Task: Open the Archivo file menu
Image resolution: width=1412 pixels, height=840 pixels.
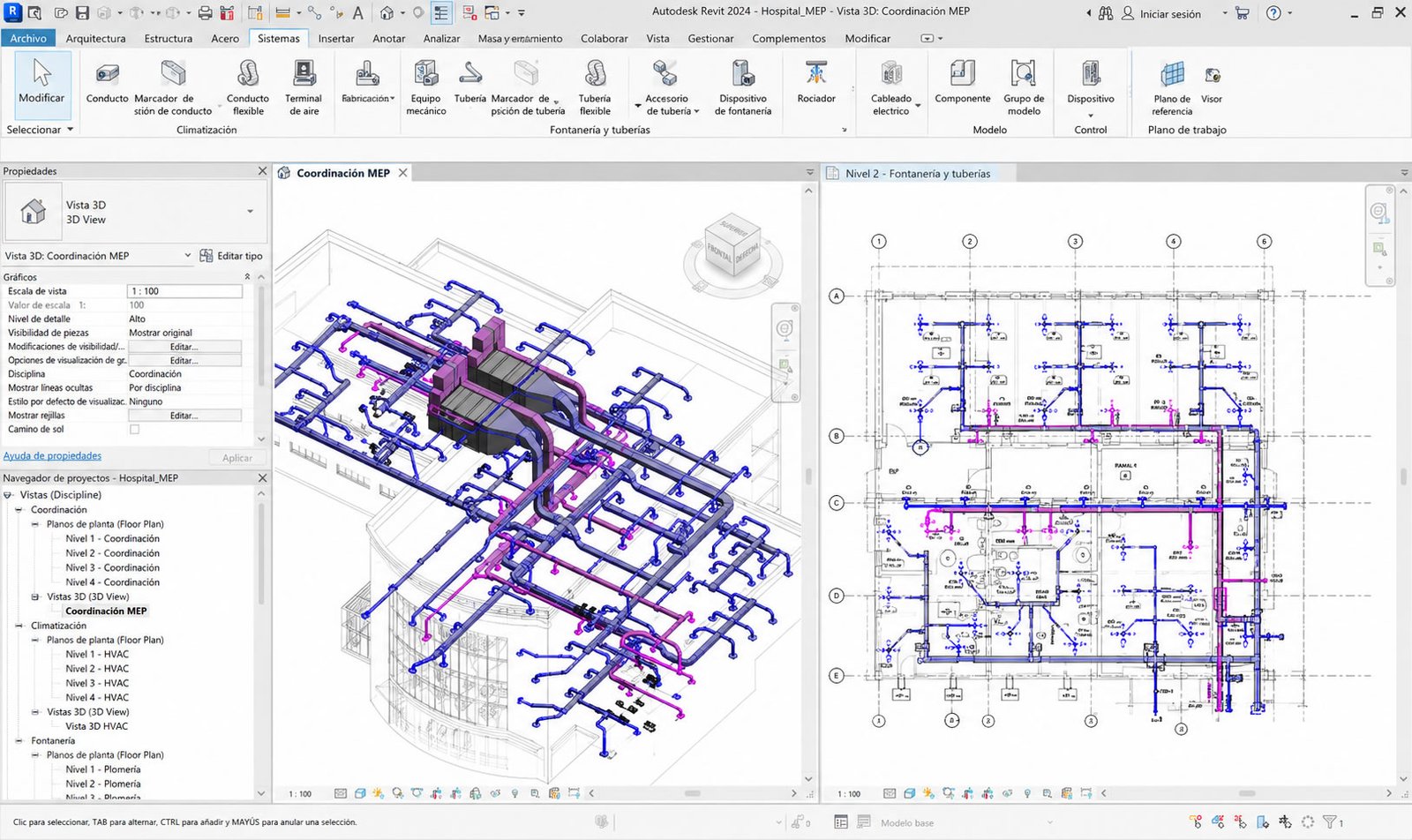Action: 28,38
